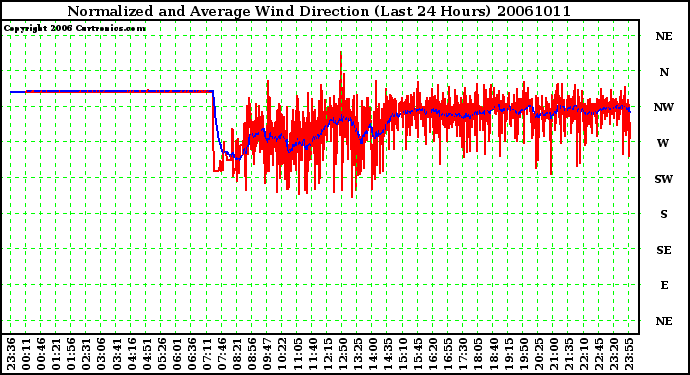Click the 18:05 time label
Image resolution: width=690 pixels, height=375 pixels.
pyautogui.click(x=478, y=354)
